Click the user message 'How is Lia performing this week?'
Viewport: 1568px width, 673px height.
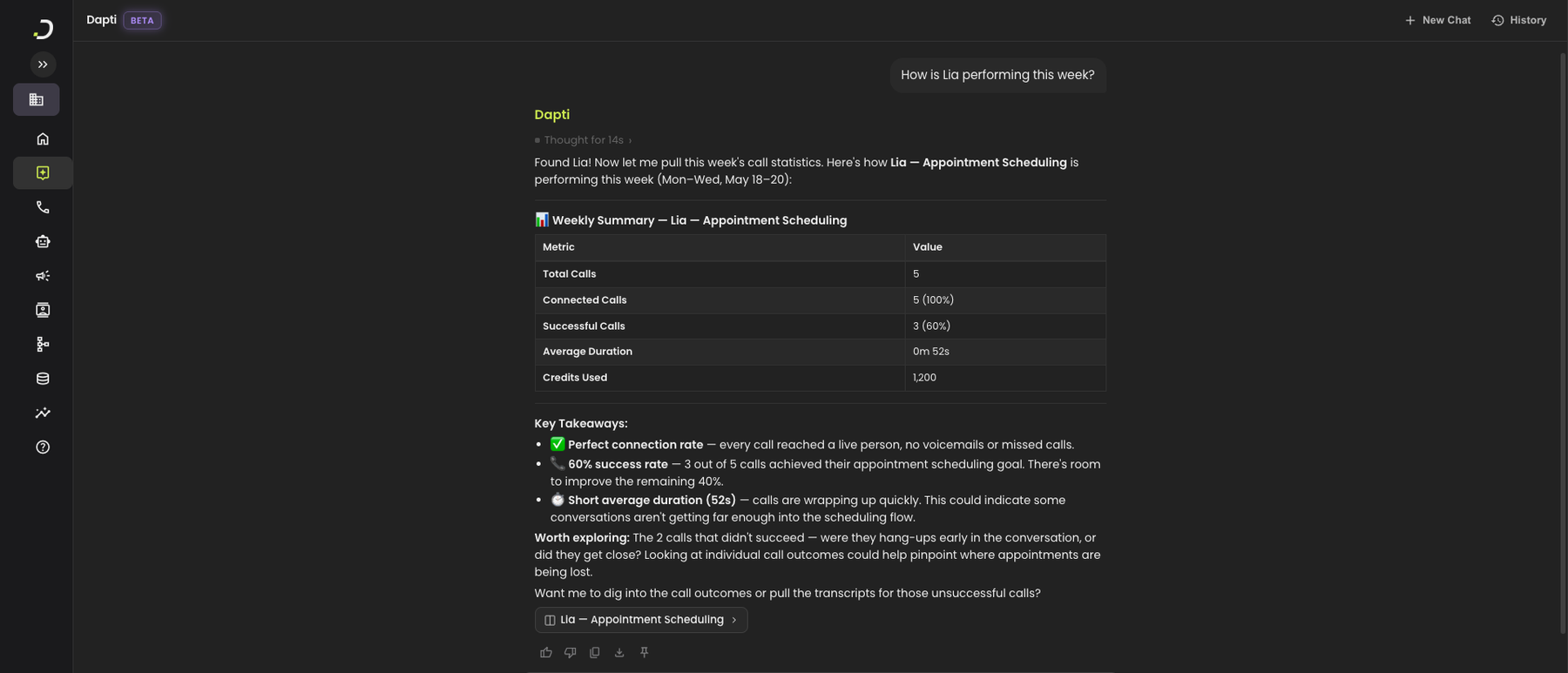[x=997, y=75]
